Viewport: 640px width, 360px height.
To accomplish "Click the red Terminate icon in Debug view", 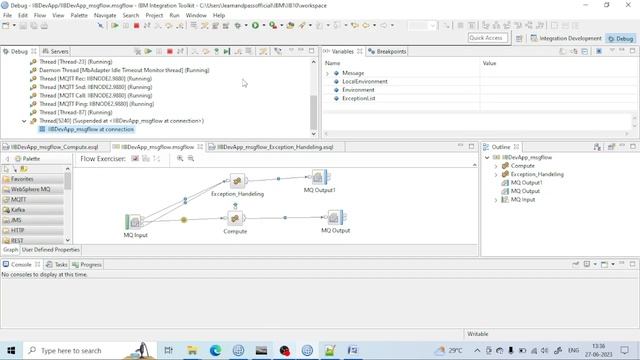I will pos(170,51).
